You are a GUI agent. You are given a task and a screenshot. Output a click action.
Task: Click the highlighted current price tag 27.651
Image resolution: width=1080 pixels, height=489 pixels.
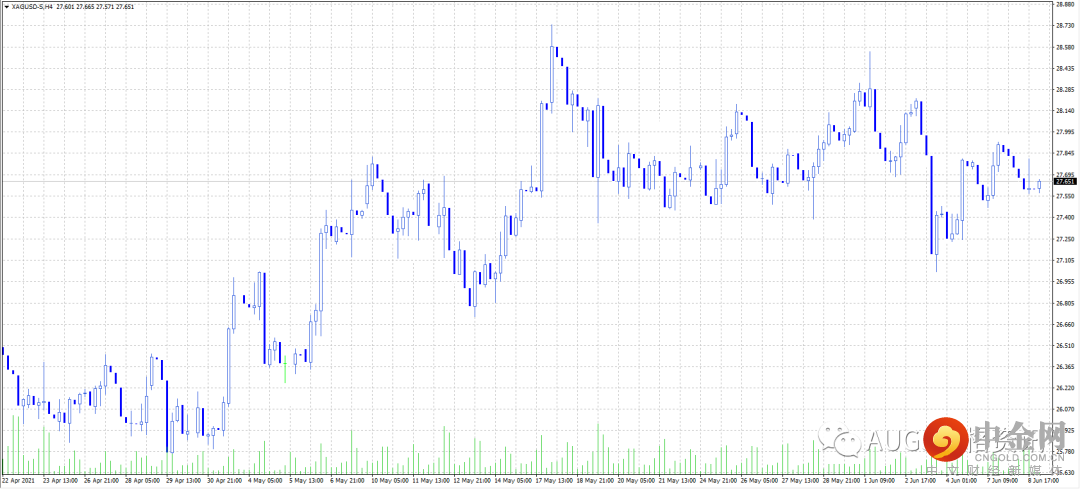click(1066, 182)
